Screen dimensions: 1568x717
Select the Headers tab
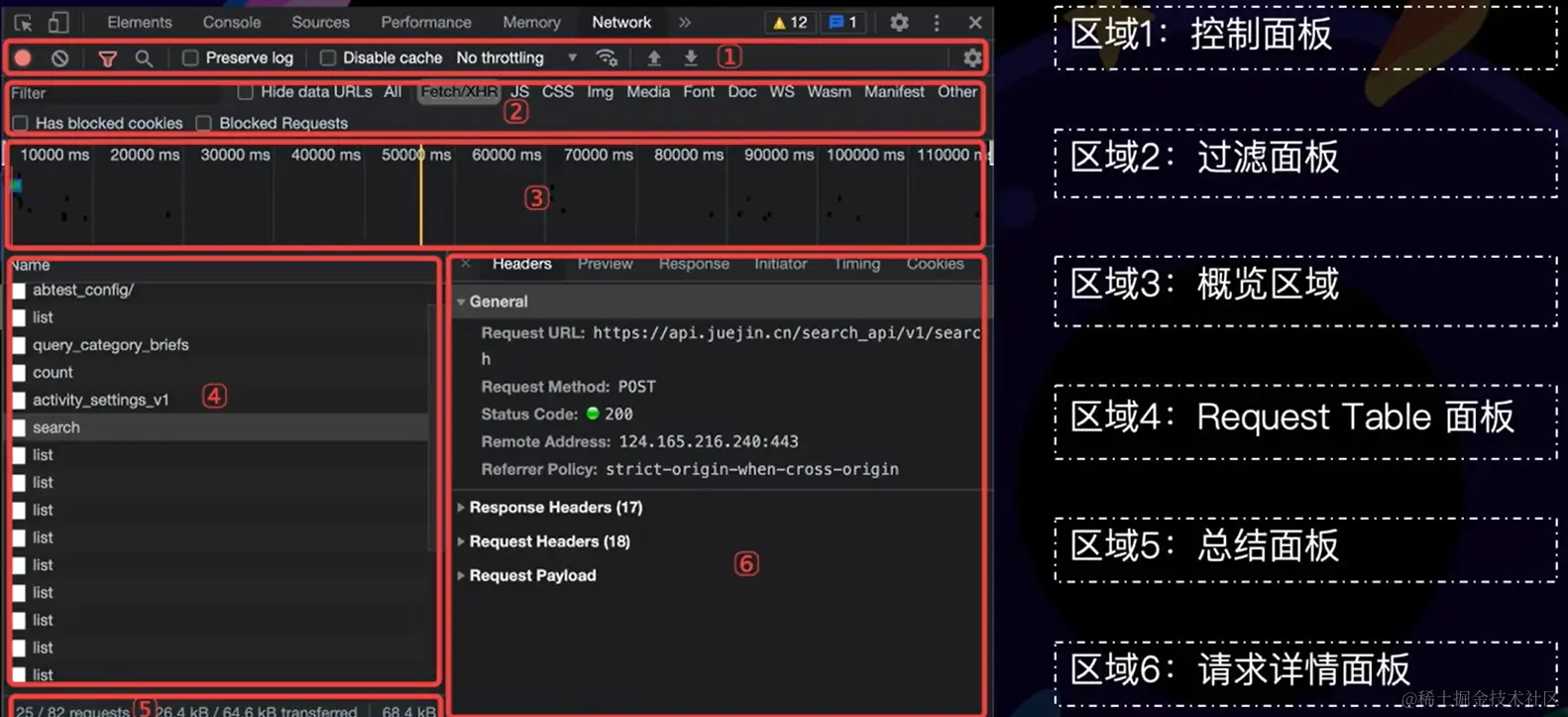(521, 264)
